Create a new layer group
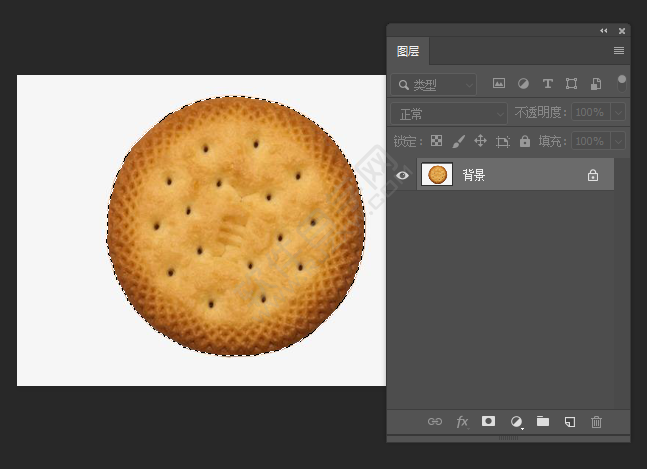This screenshot has height=469, width=647. [x=543, y=421]
